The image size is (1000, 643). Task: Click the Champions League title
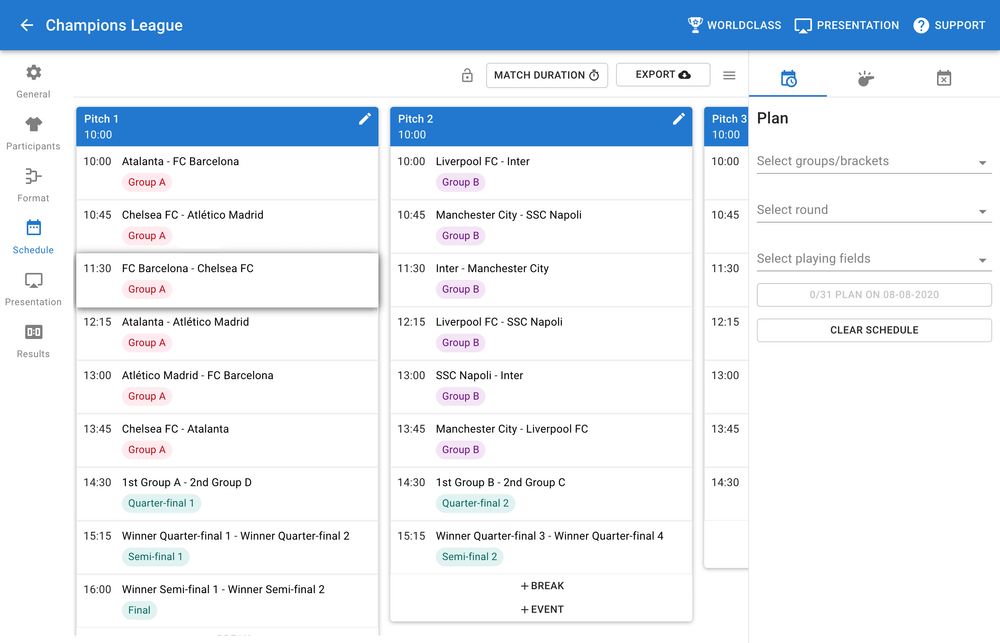(x=114, y=26)
